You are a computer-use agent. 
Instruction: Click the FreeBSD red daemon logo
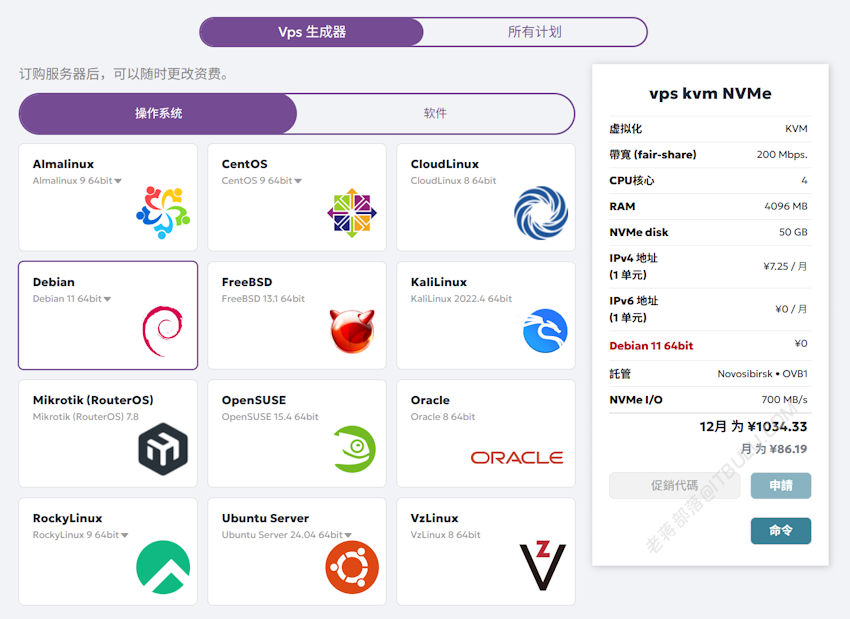pos(352,331)
